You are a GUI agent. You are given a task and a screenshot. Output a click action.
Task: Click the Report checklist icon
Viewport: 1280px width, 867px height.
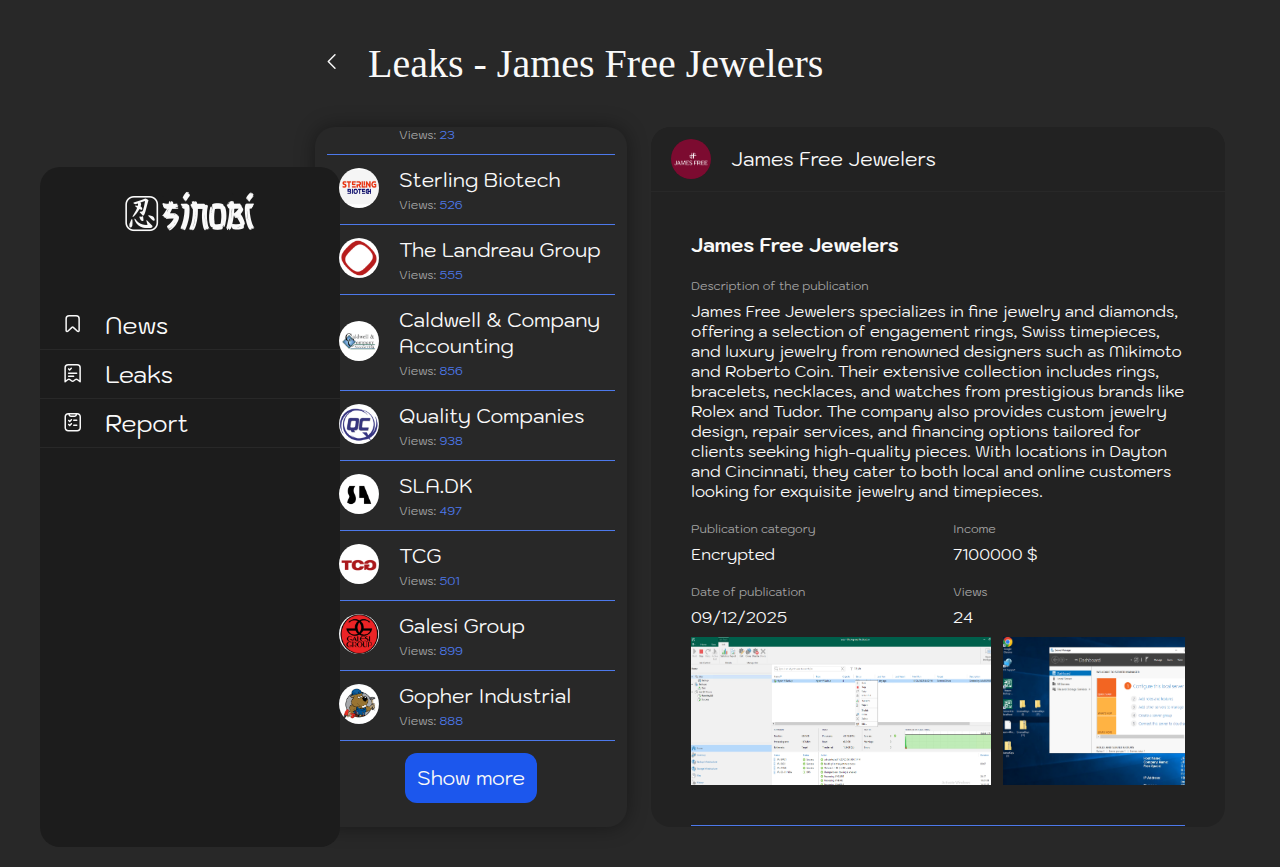(73, 422)
